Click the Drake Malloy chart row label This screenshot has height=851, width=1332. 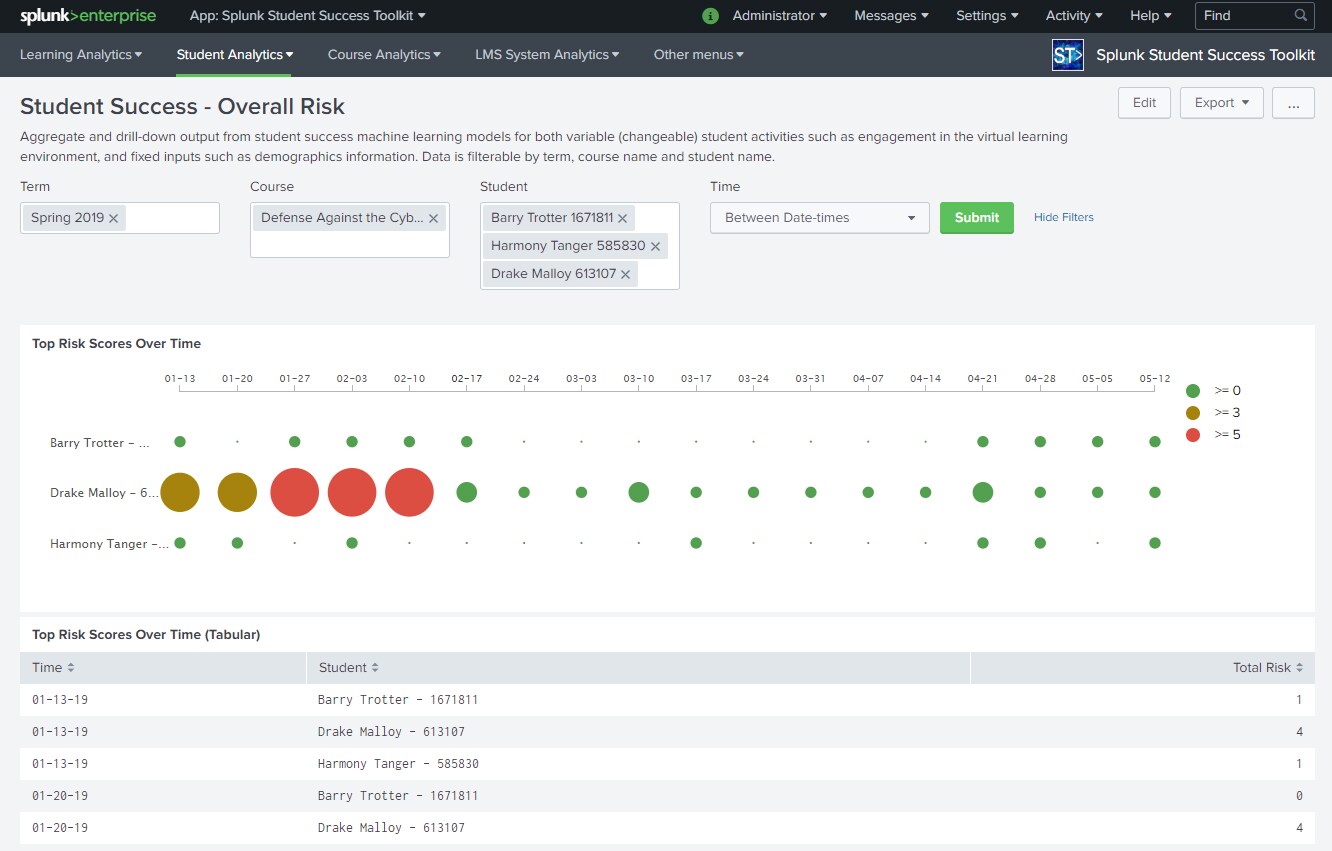(x=105, y=493)
